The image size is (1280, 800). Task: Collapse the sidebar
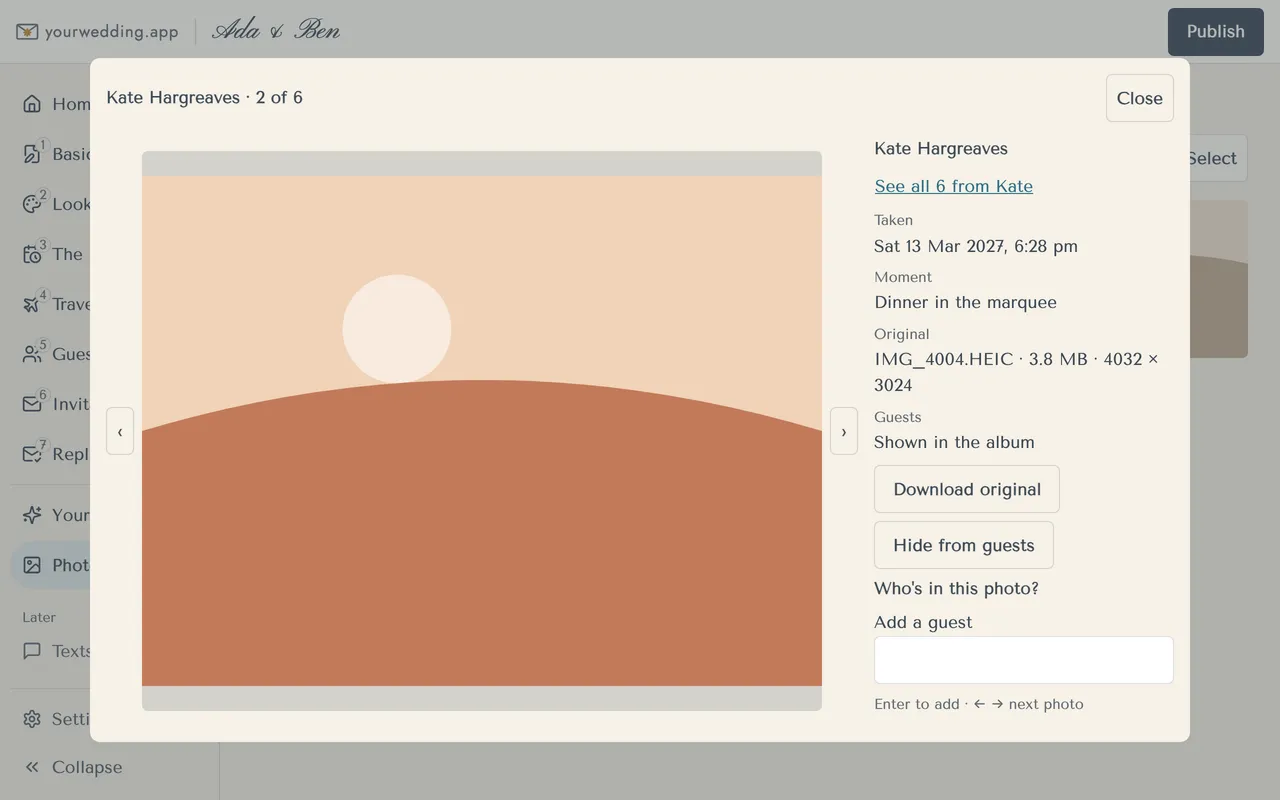coord(73,767)
